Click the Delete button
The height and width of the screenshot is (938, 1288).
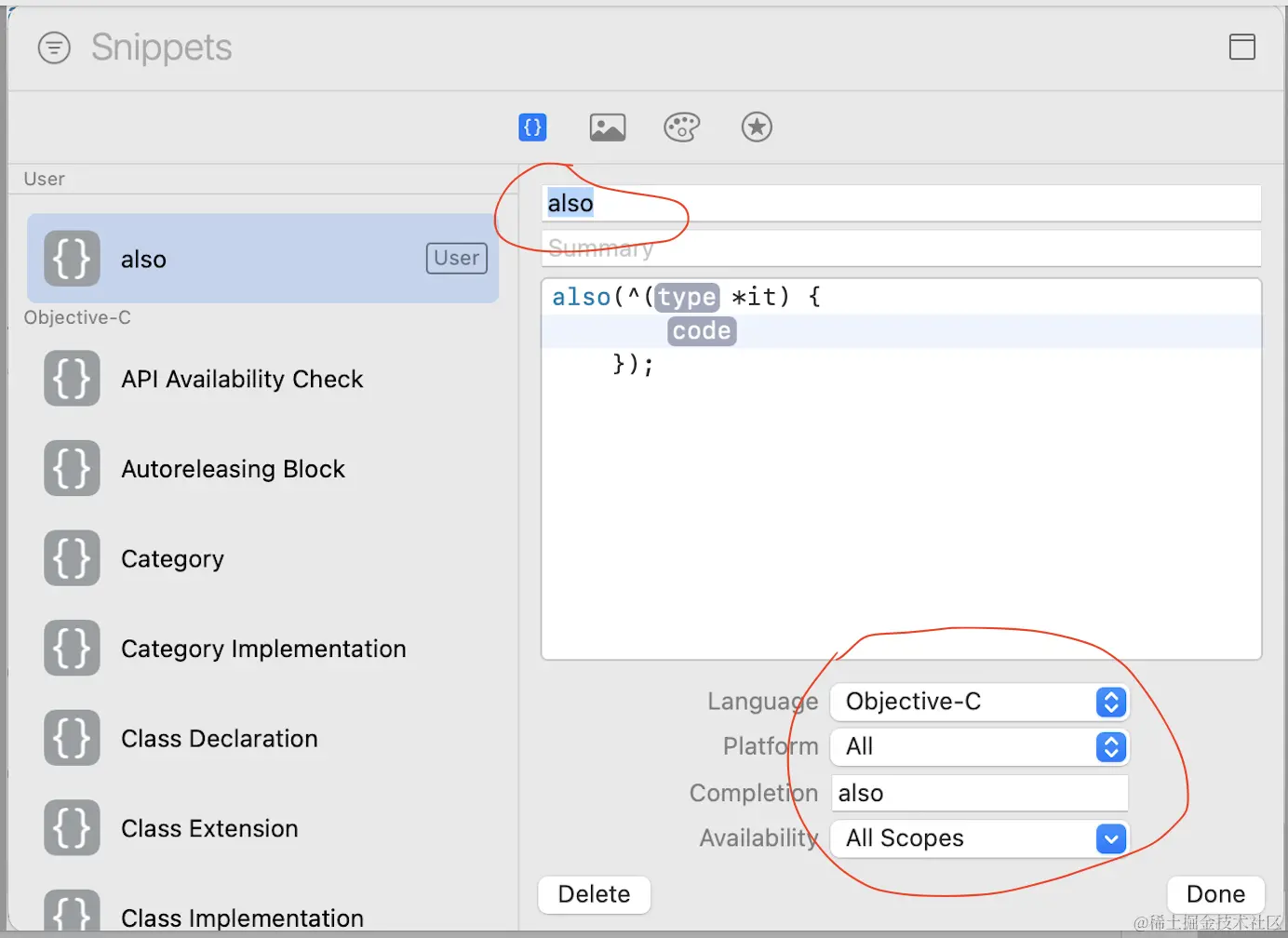click(594, 894)
